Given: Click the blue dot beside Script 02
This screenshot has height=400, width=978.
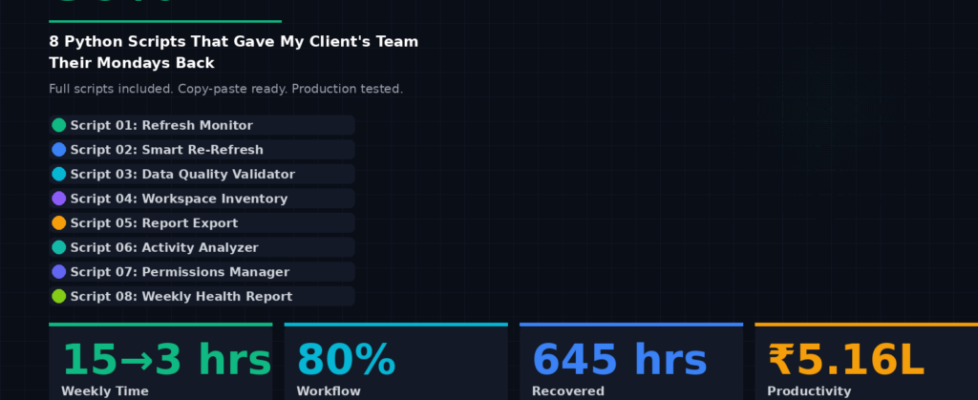Looking at the screenshot, I should pyautogui.click(x=59, y=150).
